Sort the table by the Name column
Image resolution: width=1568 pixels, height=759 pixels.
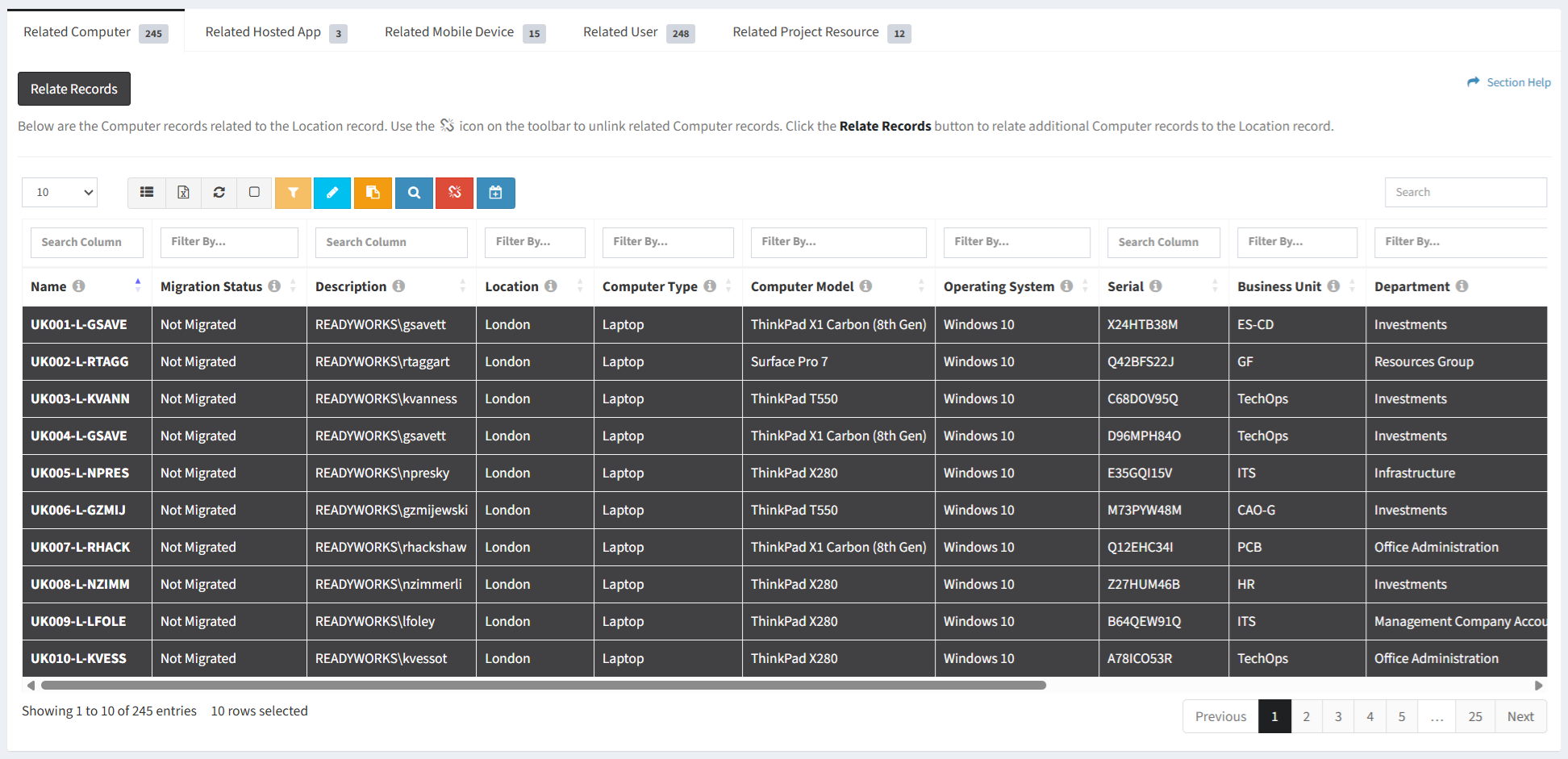click(x=49, y=287)
